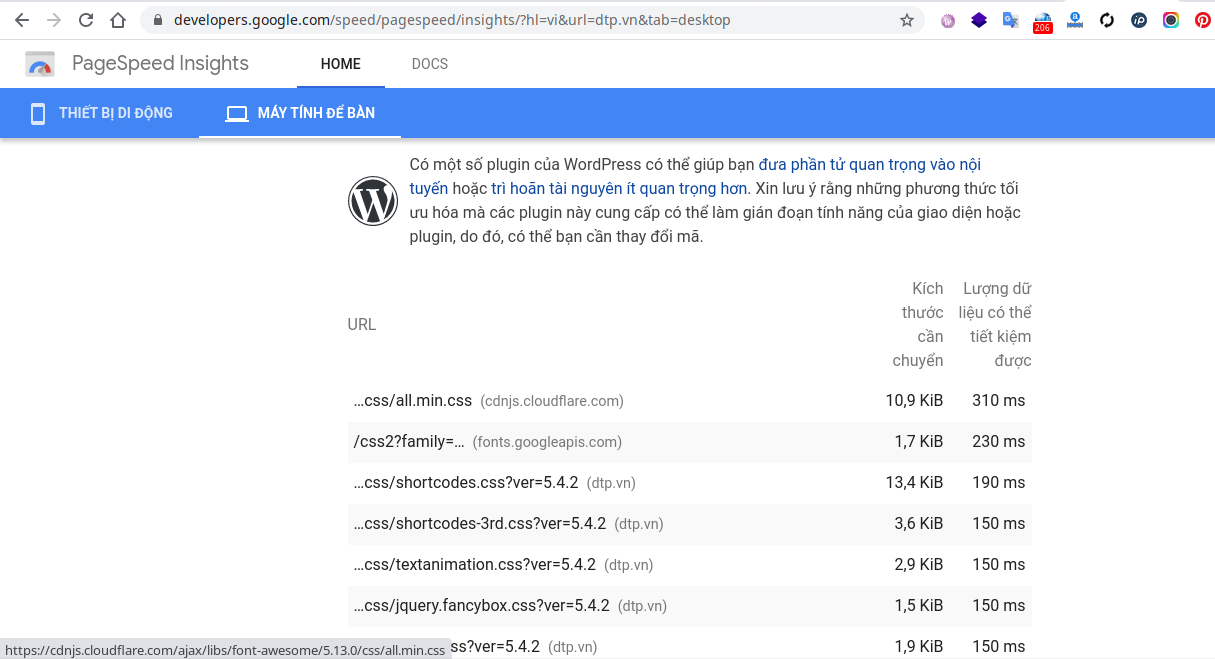Switch to the HOME tab

coord(341,64)
